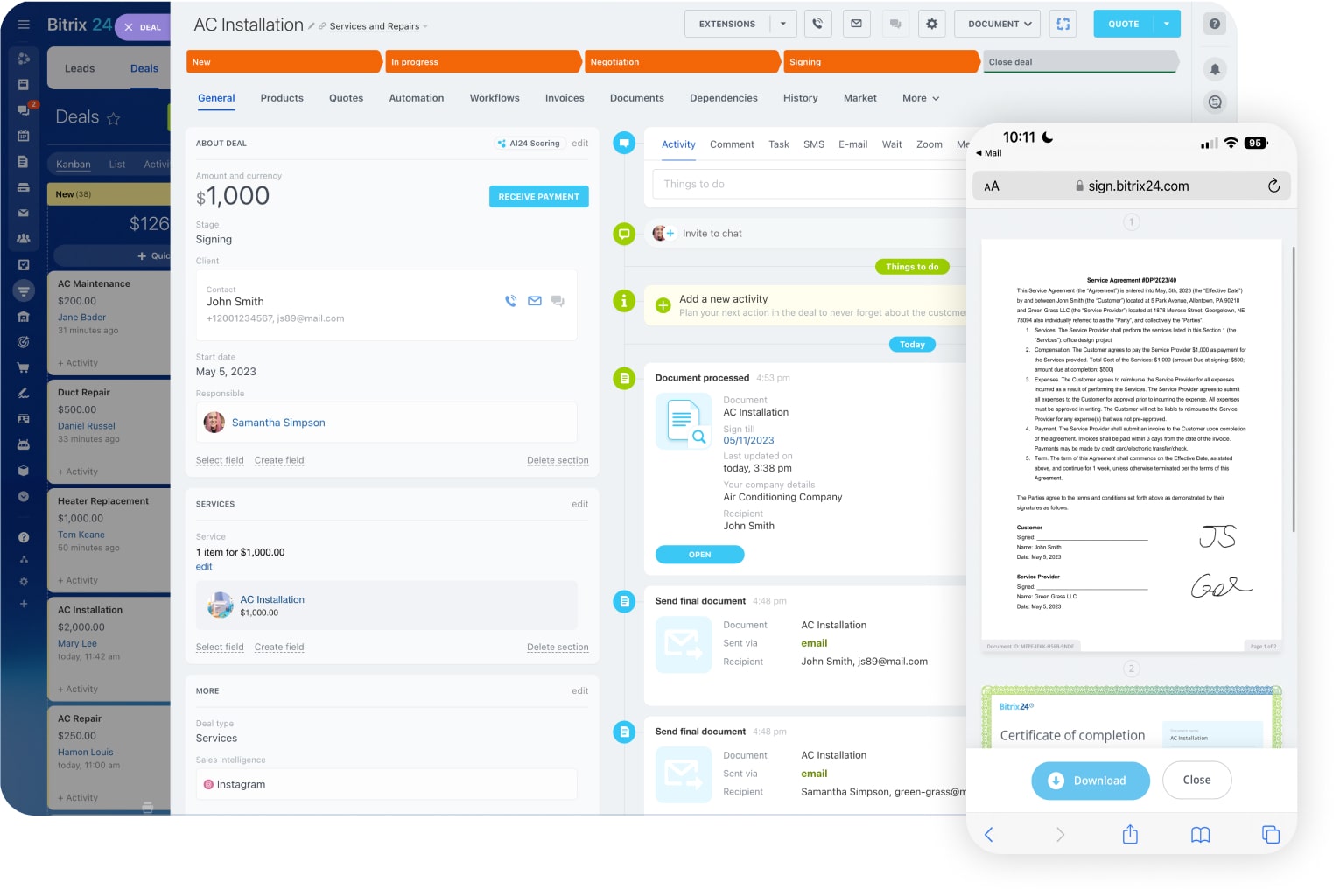
Task: Open Samantha Simpson's profile link
Action: point(278,423)
